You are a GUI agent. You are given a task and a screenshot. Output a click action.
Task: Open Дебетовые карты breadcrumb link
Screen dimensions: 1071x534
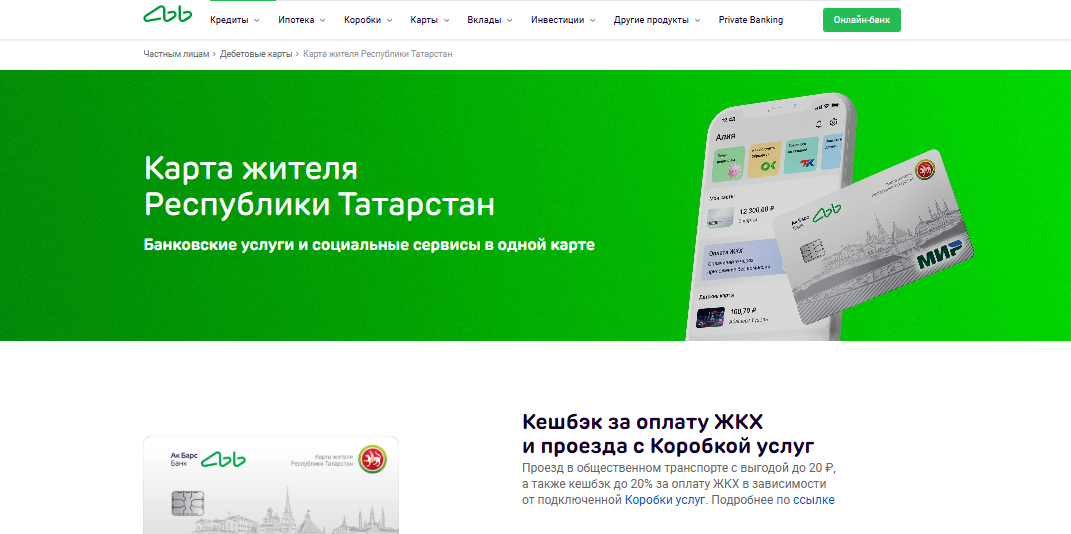[256, 54]
